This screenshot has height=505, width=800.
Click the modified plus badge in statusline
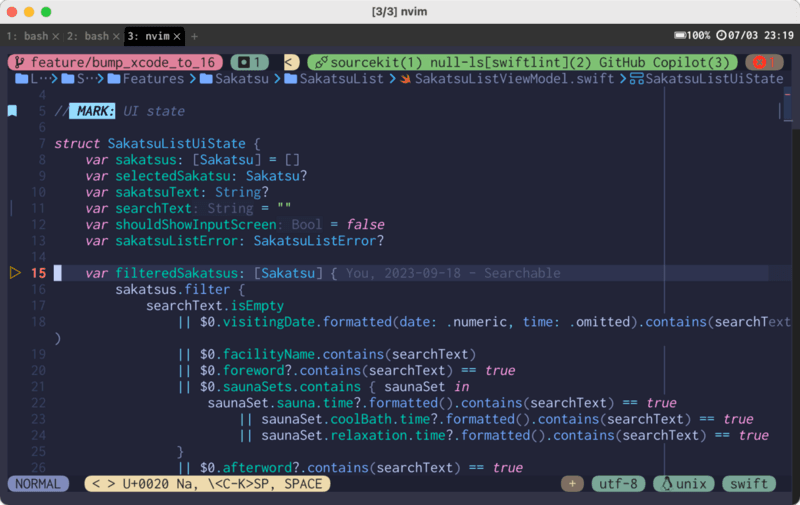[x=572, y=484]
